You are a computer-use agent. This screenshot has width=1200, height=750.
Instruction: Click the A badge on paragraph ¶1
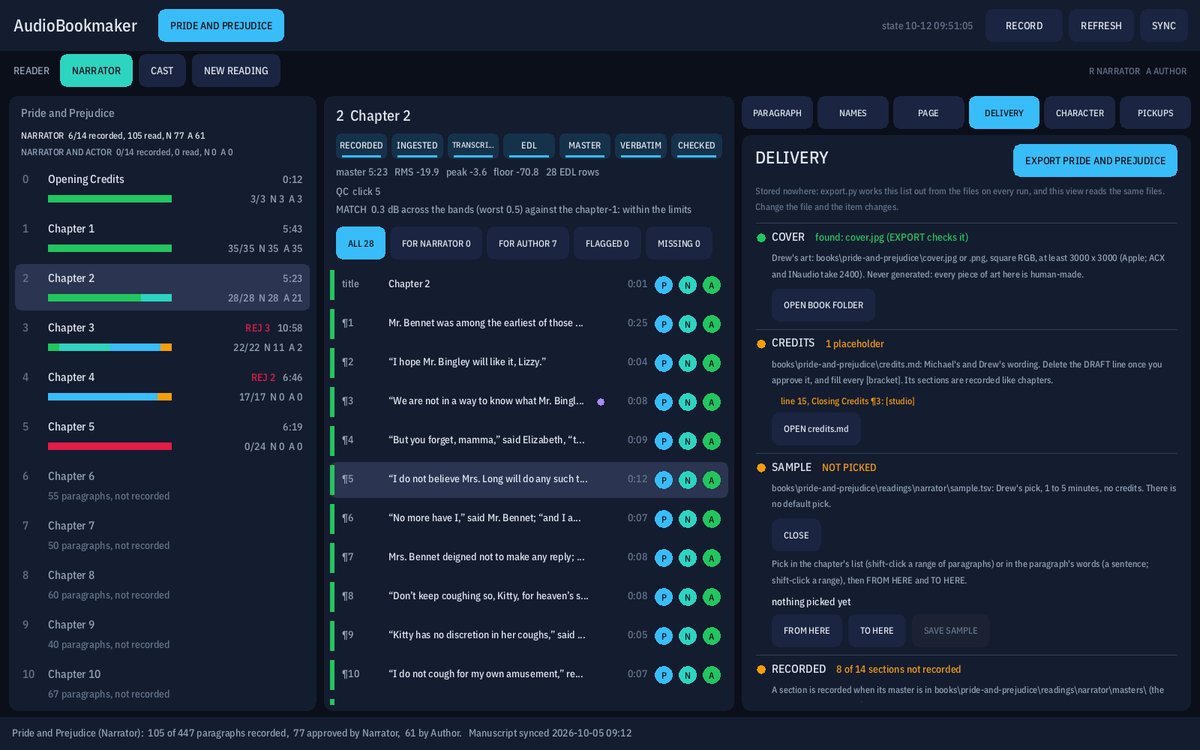711,324
